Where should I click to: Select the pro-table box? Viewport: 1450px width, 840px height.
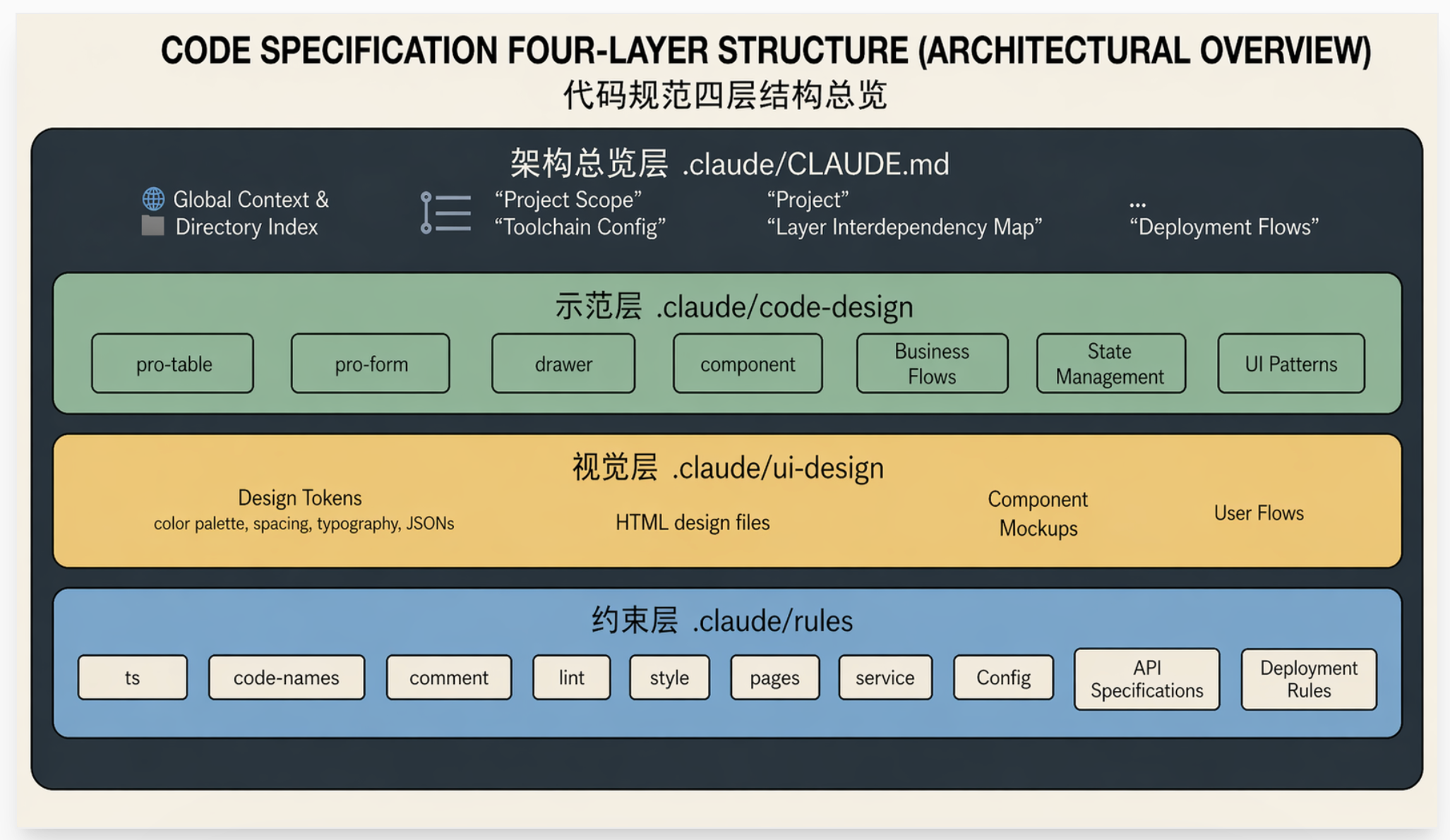tap(172, 364)
